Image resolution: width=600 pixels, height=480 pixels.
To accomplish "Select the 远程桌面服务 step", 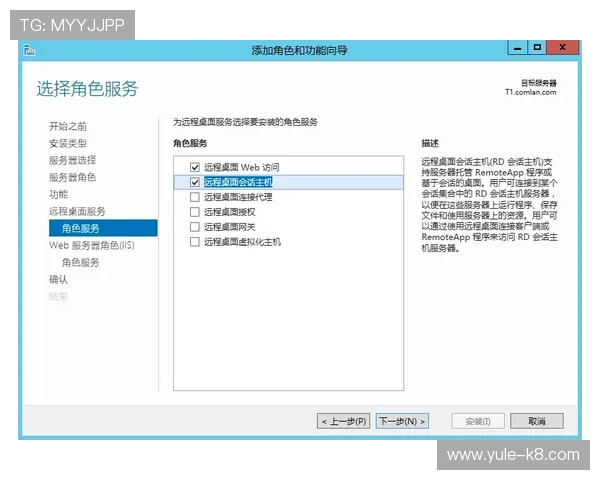I will (x=77, y=211).
